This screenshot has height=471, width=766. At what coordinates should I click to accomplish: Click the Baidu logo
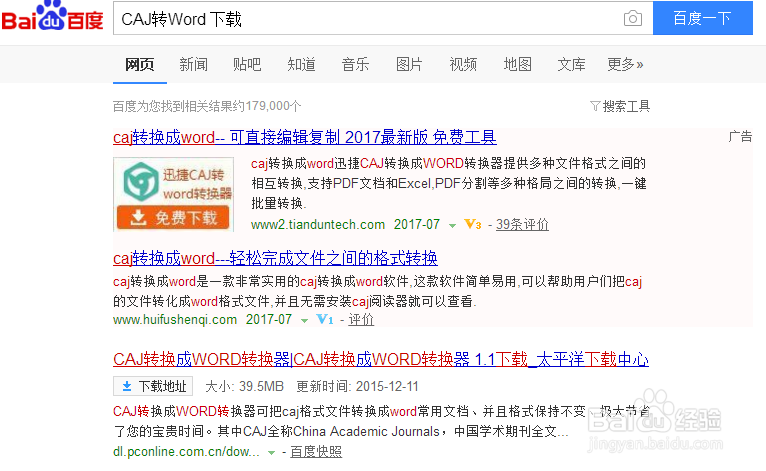coord(53,17)
